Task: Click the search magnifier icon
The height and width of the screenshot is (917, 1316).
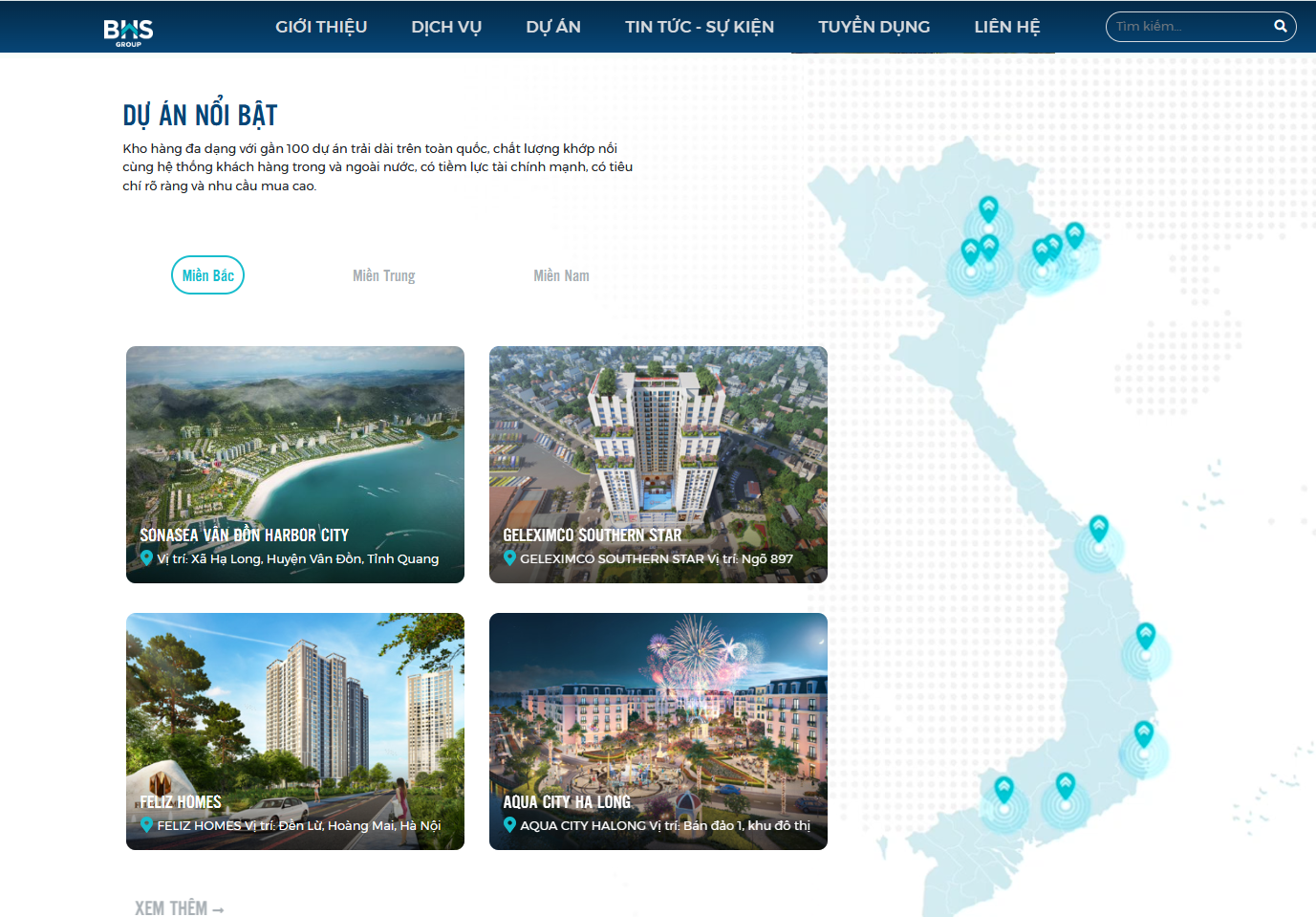Action: 1280,26
